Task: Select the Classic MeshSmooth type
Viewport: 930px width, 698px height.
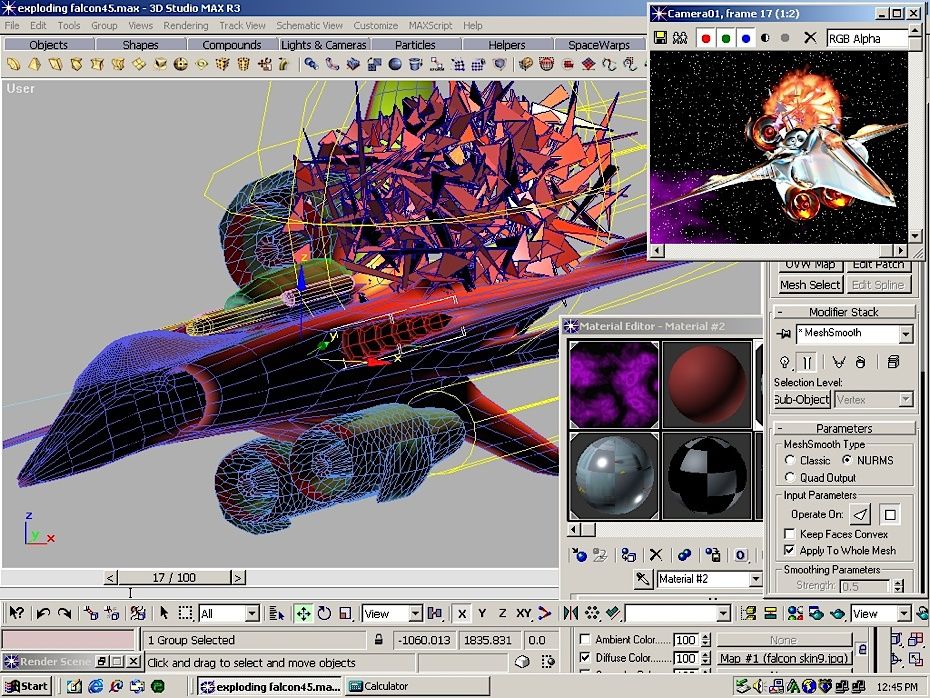Action: click(x=790, y=460)
